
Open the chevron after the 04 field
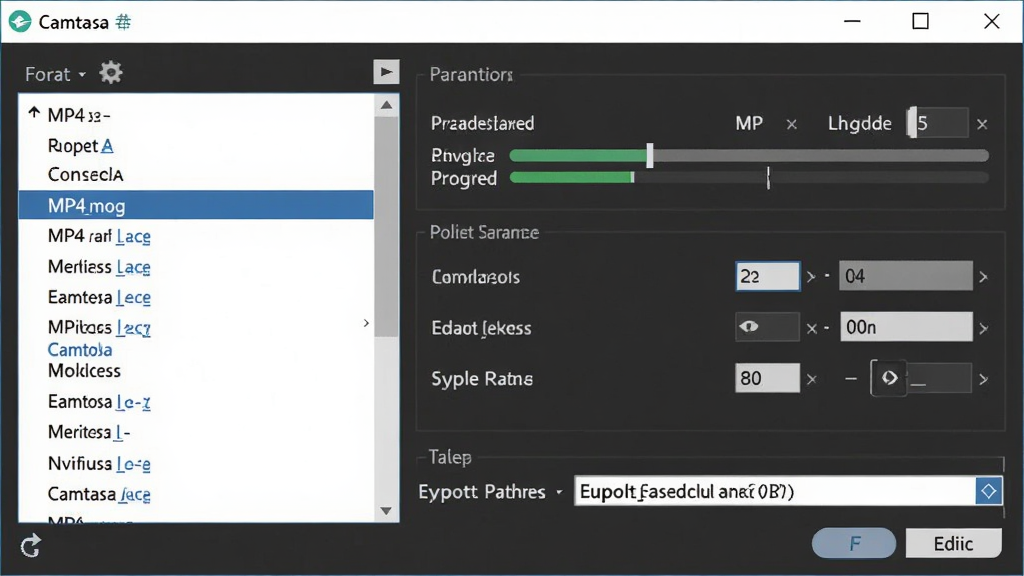[x=983, y=278]
